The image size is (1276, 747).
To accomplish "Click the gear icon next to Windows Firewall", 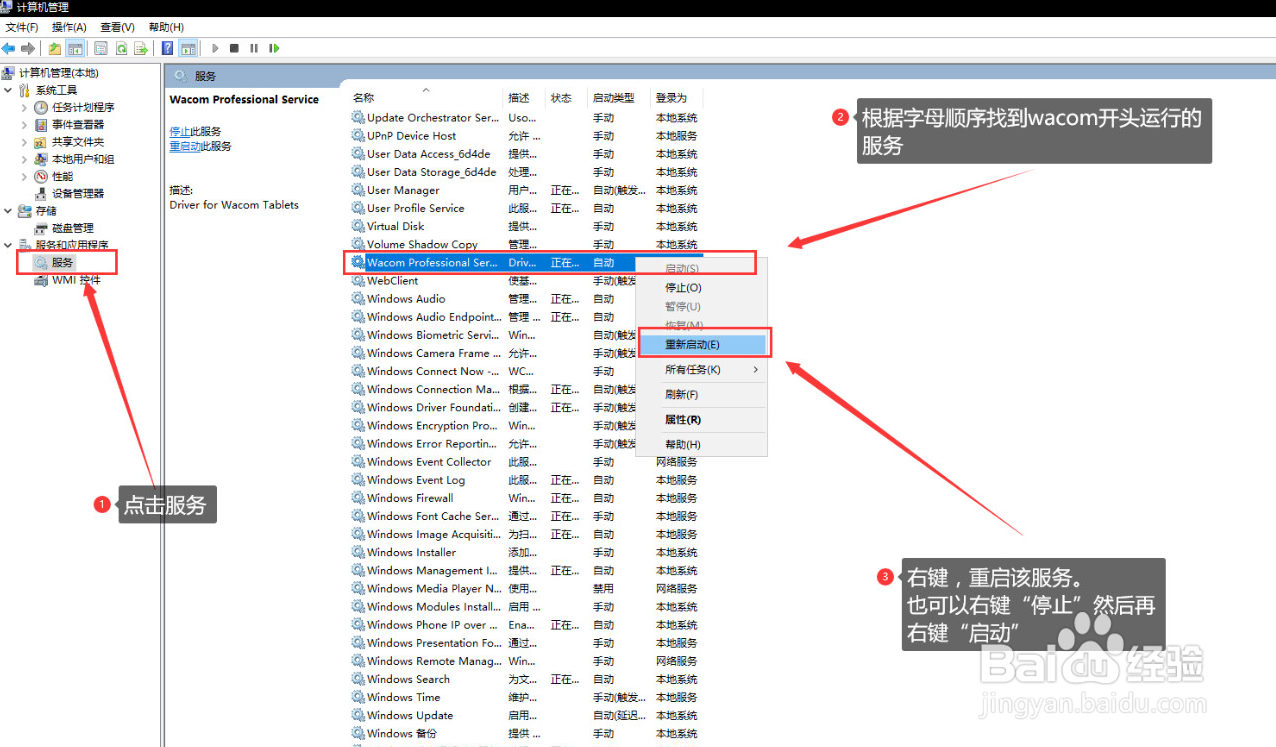I will [x=358, y=498].
